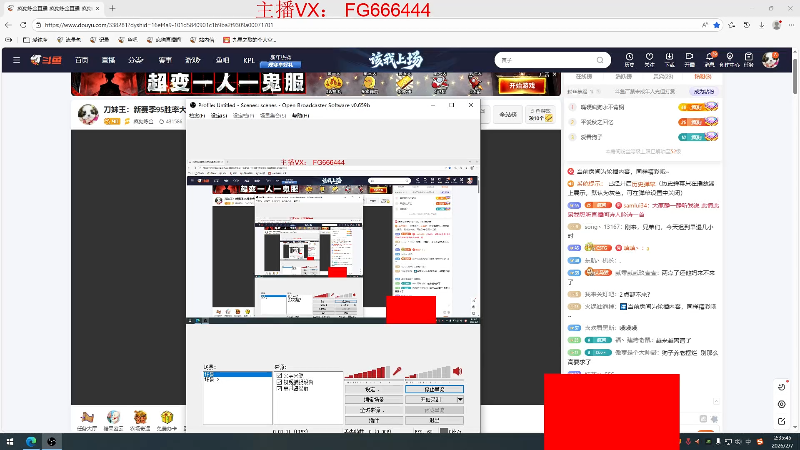
Task: Click 开始游戏 button on the banner ad
Action: pos(521,85)
